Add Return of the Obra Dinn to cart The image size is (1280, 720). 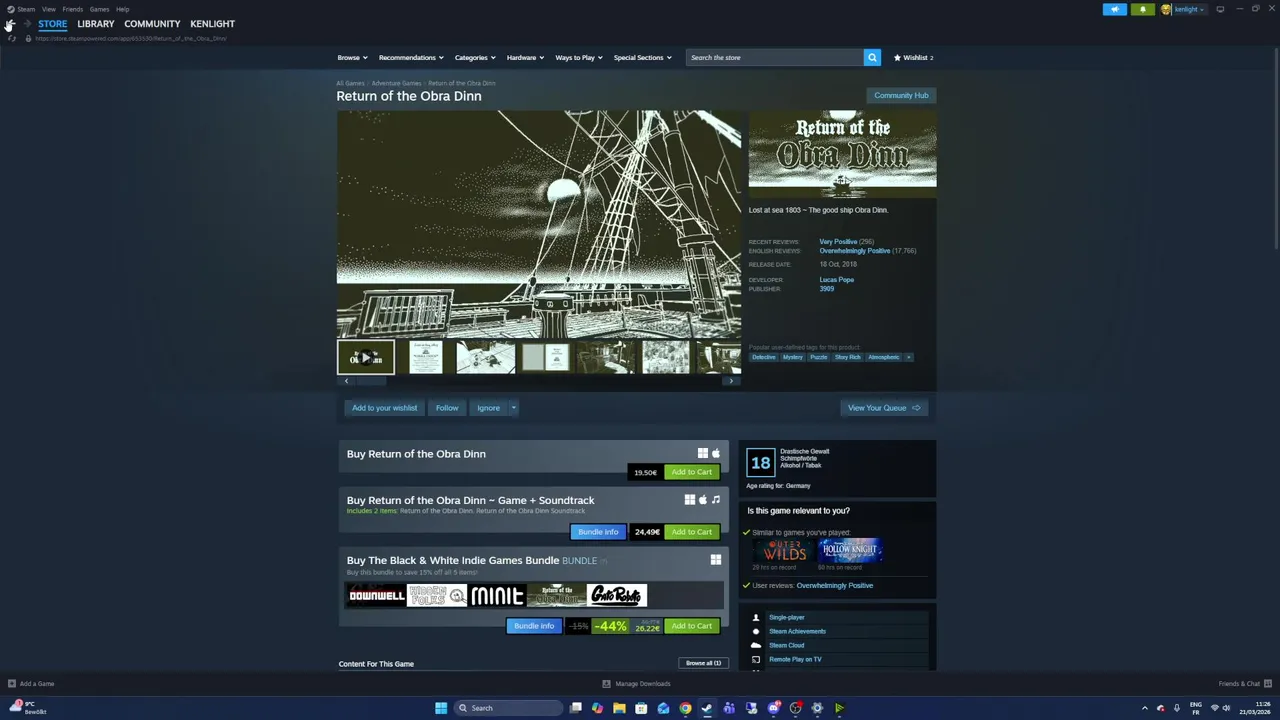tap(692, 472)
